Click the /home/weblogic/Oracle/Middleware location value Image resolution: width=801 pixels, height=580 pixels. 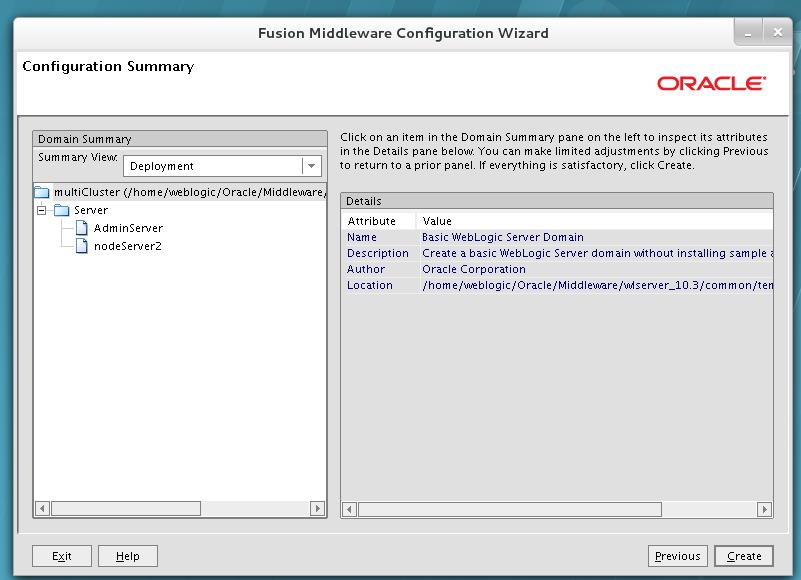(x=597, y=285)
